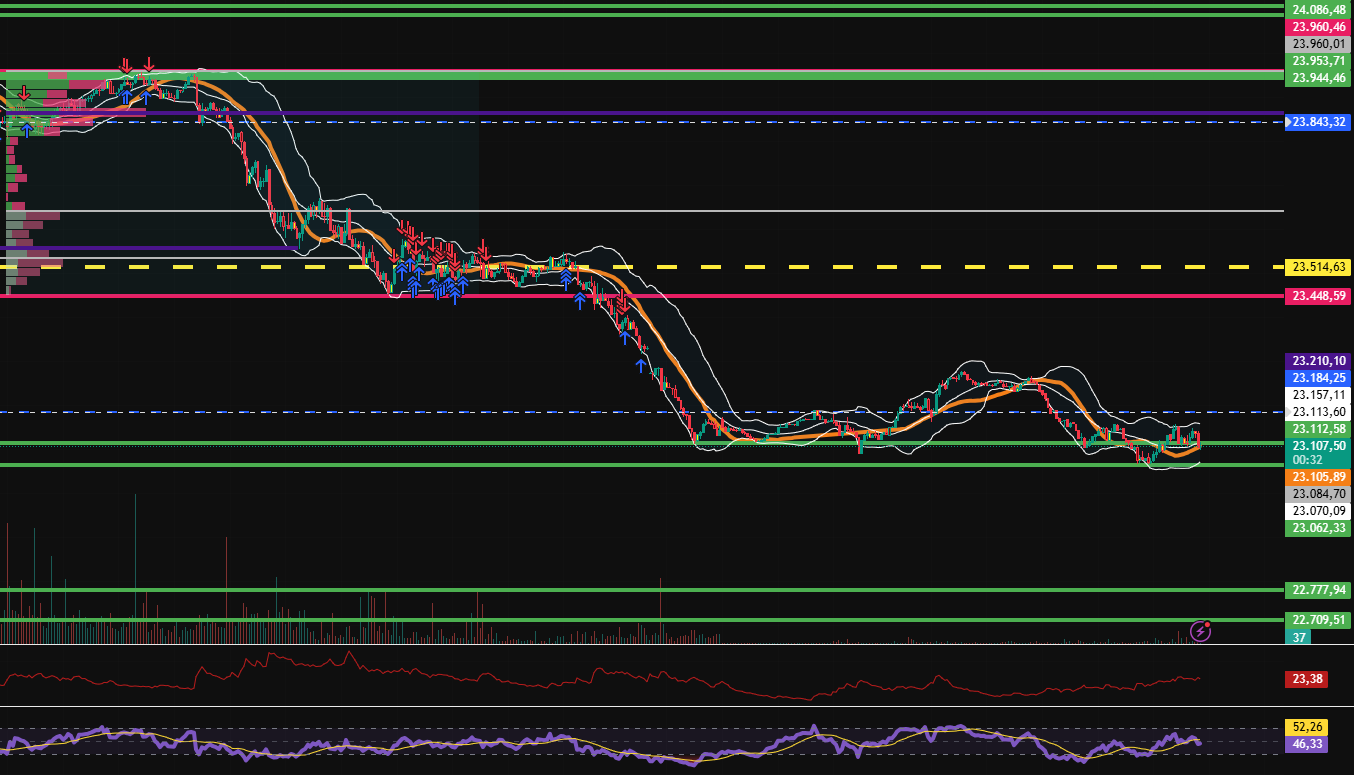Click the blue 23.843,32 price axis label
Viewport: 1354px width, 775px height.
click(x=1317, y=122)
